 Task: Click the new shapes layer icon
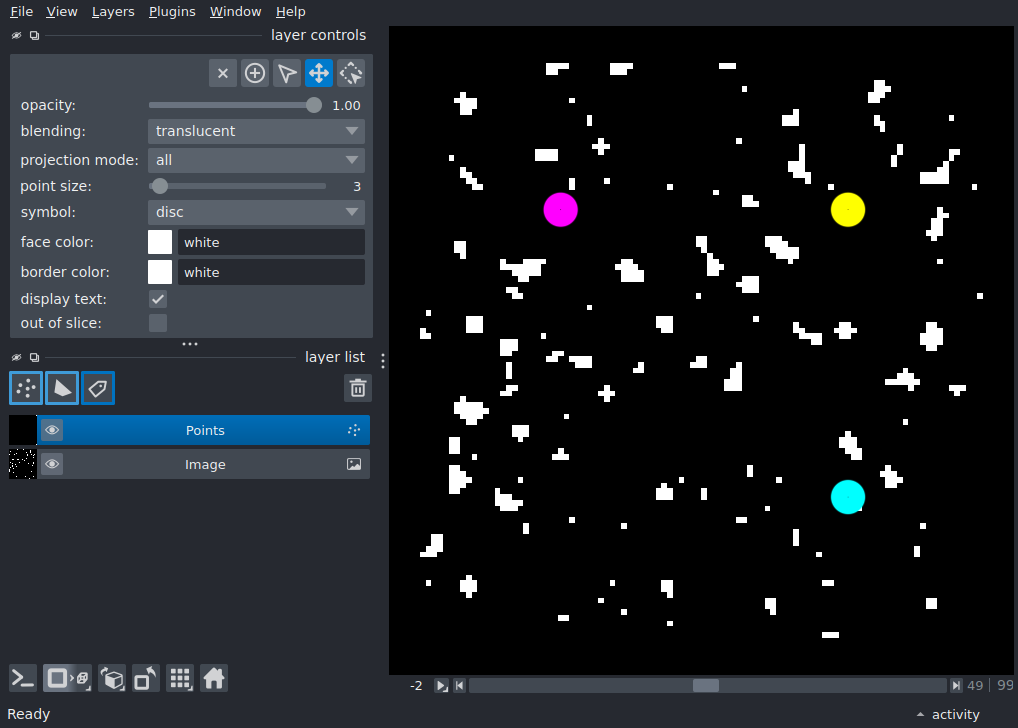(x=62, y=388)
